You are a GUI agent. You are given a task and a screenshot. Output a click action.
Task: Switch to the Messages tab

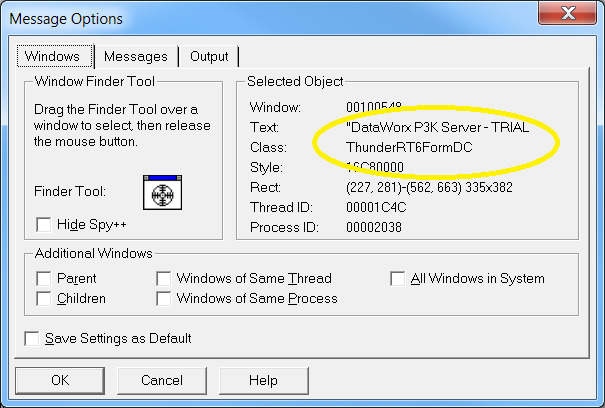pos(136,57)
